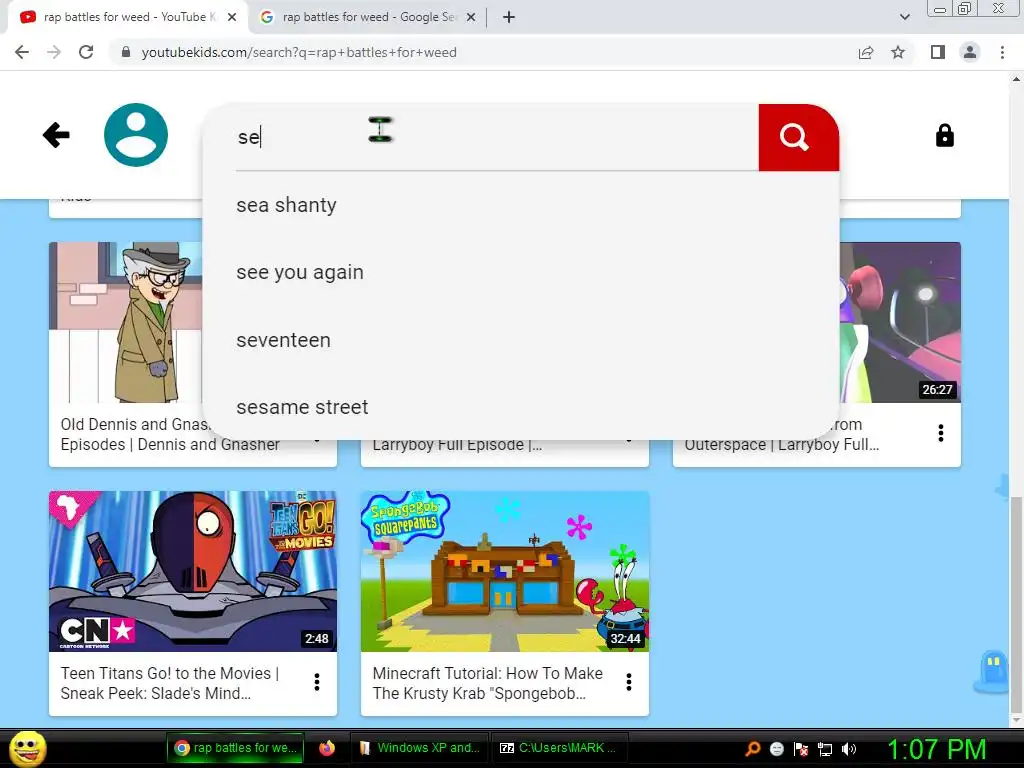1024x768 pixels.
Task: Close the Google Search tab
Action: [x=470, y=18]
